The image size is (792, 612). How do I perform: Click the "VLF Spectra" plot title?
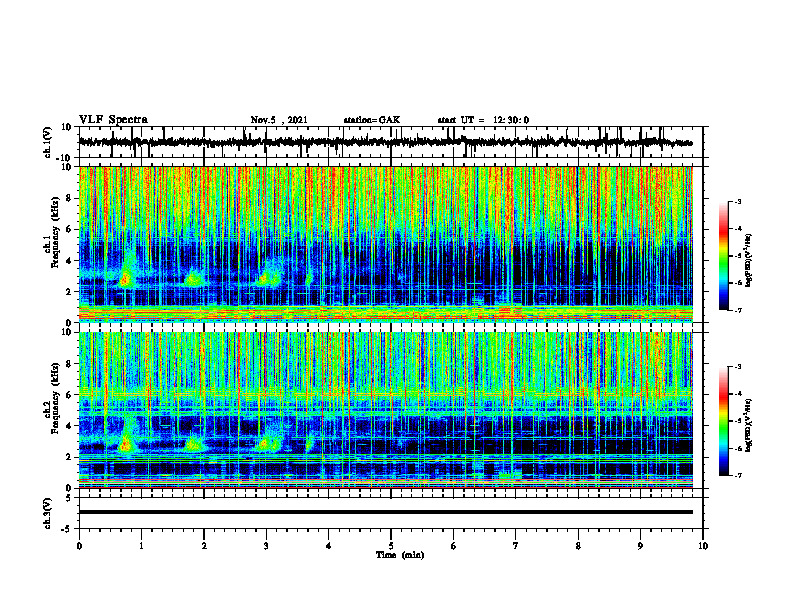click(113, 120)
